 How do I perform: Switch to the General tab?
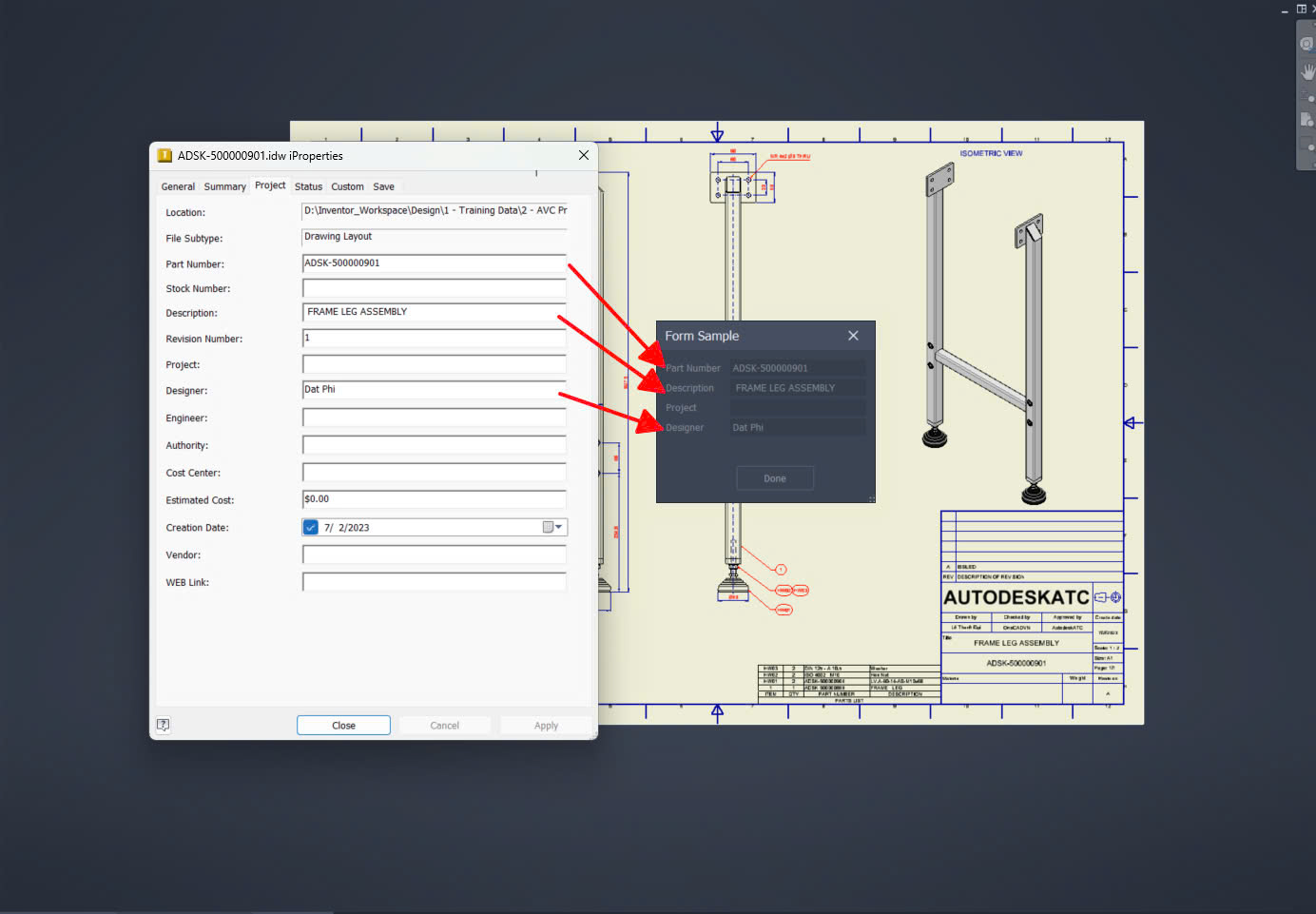[x=178, y=186]
